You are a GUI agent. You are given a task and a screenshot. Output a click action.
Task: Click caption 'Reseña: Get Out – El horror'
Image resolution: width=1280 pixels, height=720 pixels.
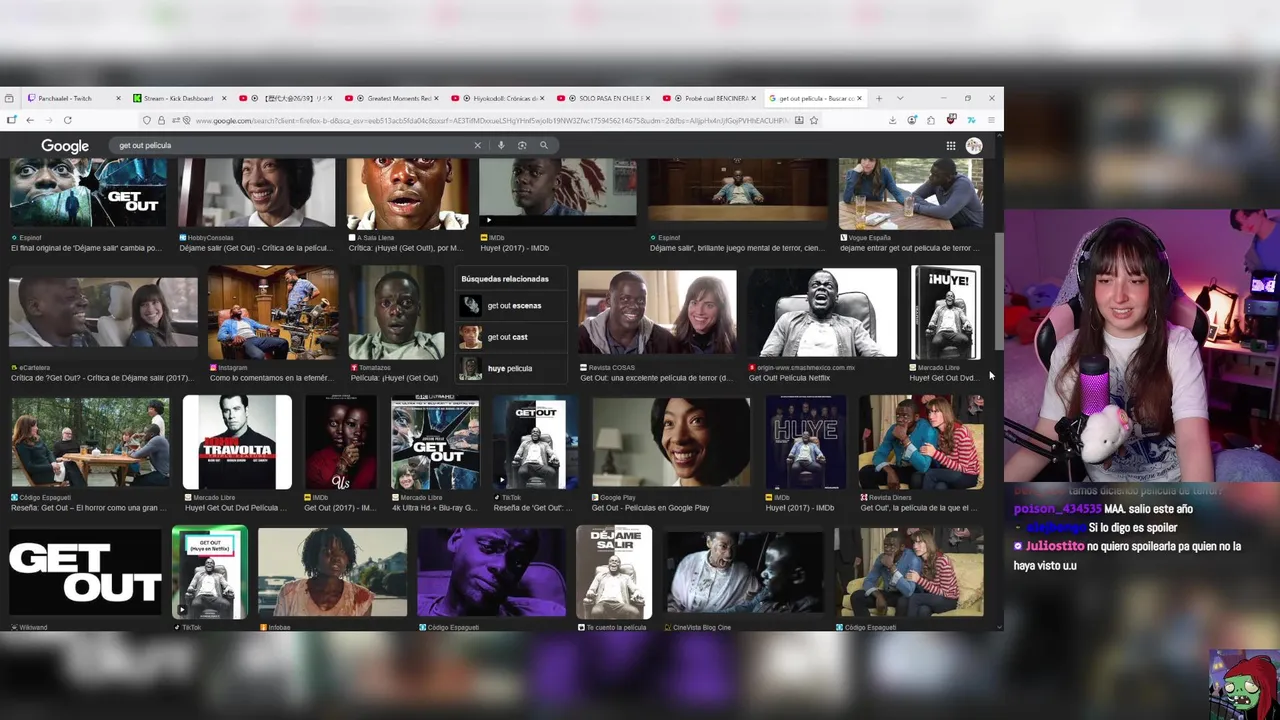coord(88,508)
